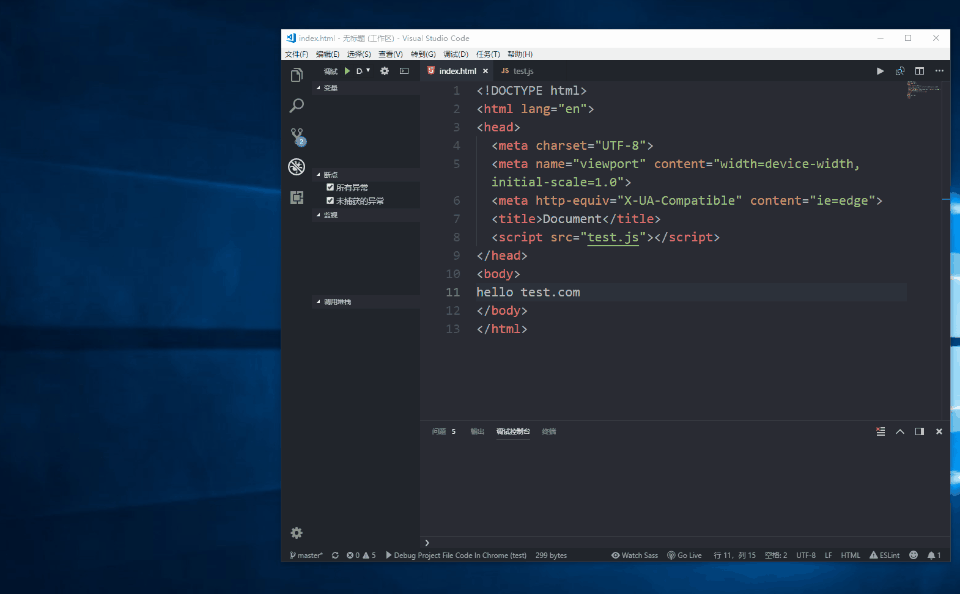The width and height of the screenshot is (960, 594).
Task: Open the test.js link in script tag
Action: 613,237
